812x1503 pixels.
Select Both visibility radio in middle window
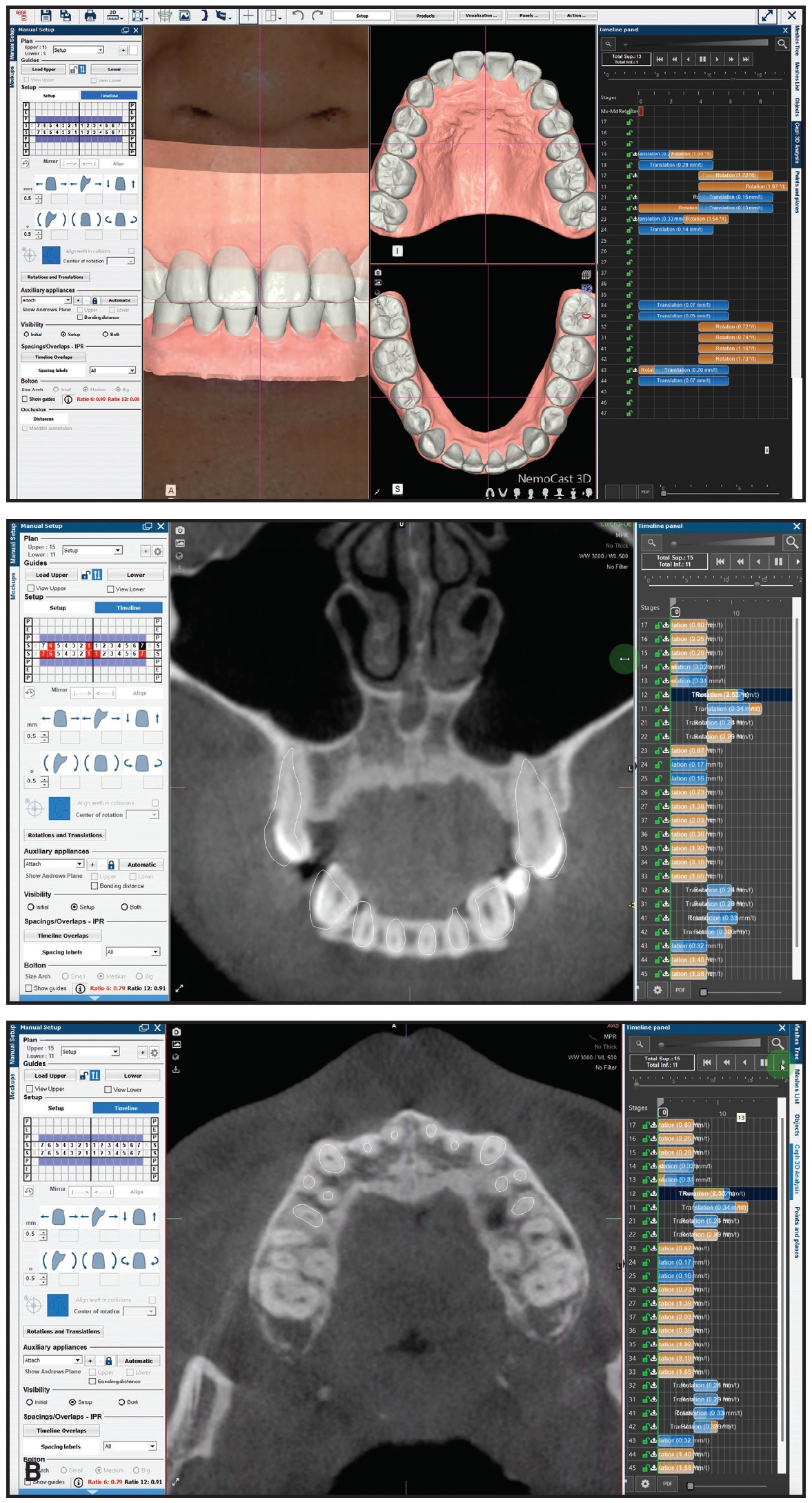125,907
